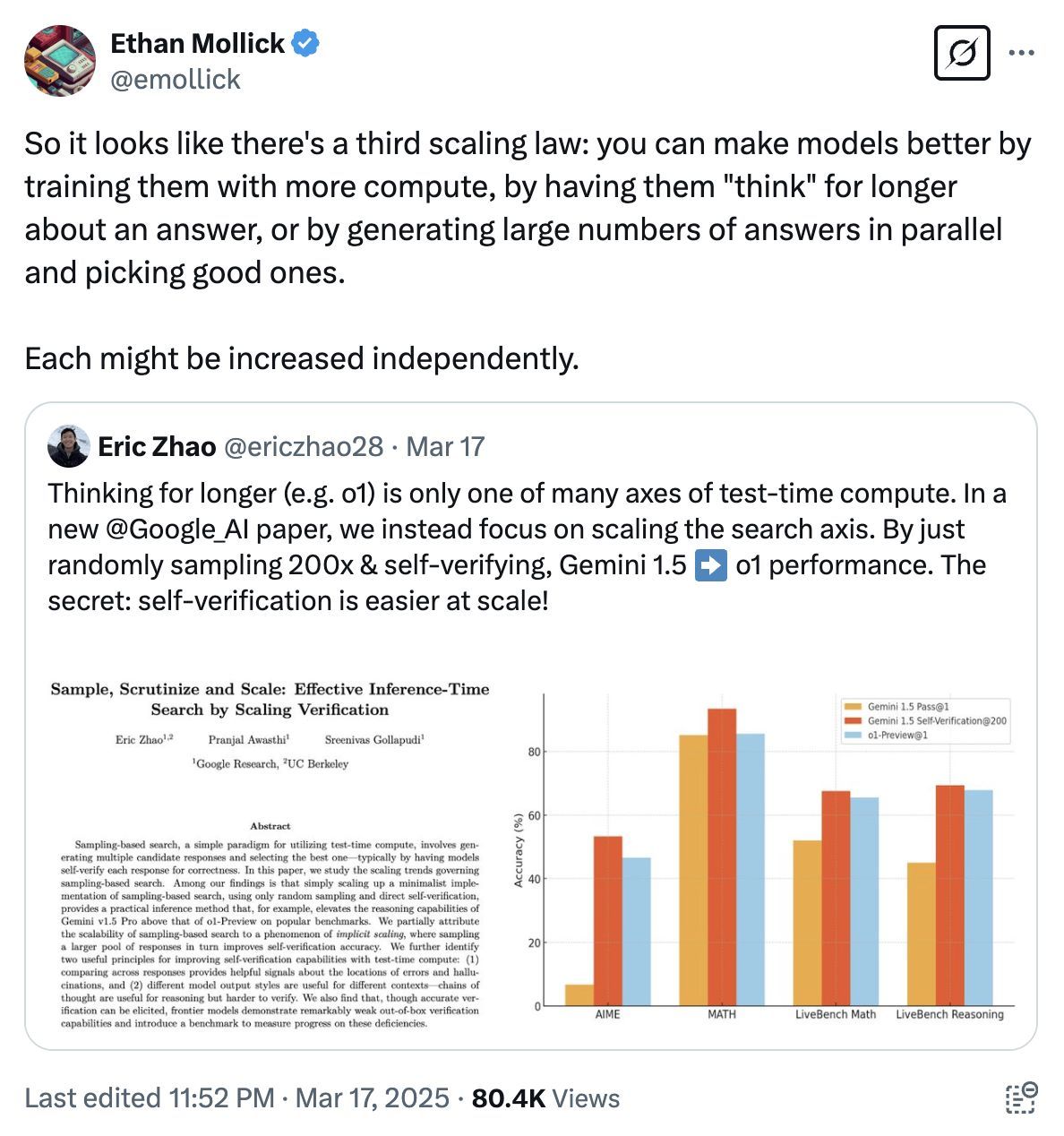Click the icon right of the view count
This screenshot has height=1136, width=1064.
1021,1098
